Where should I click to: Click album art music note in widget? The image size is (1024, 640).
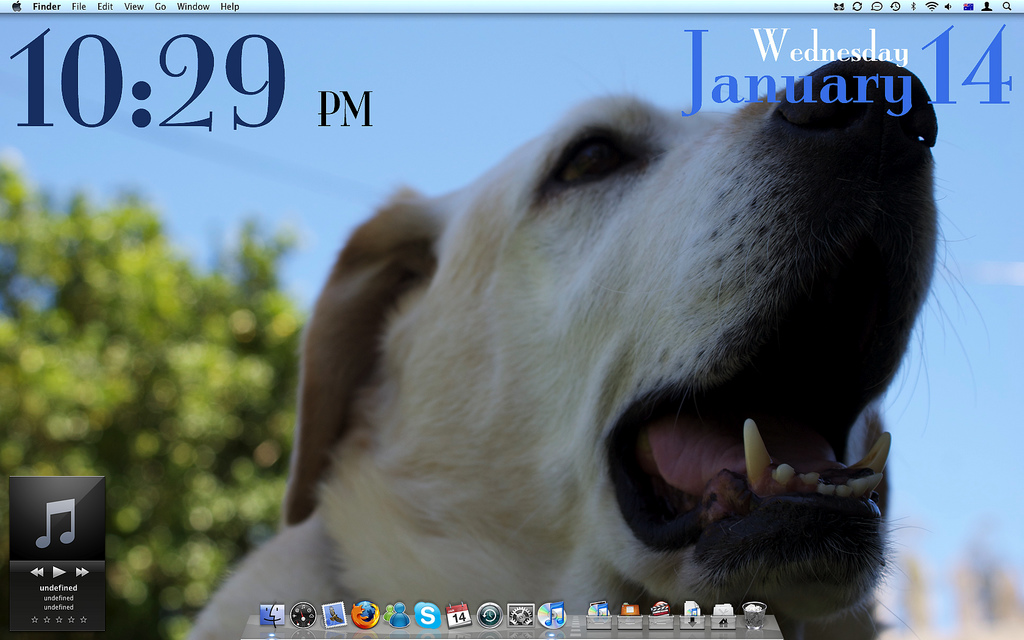click(x=57, y=522)
